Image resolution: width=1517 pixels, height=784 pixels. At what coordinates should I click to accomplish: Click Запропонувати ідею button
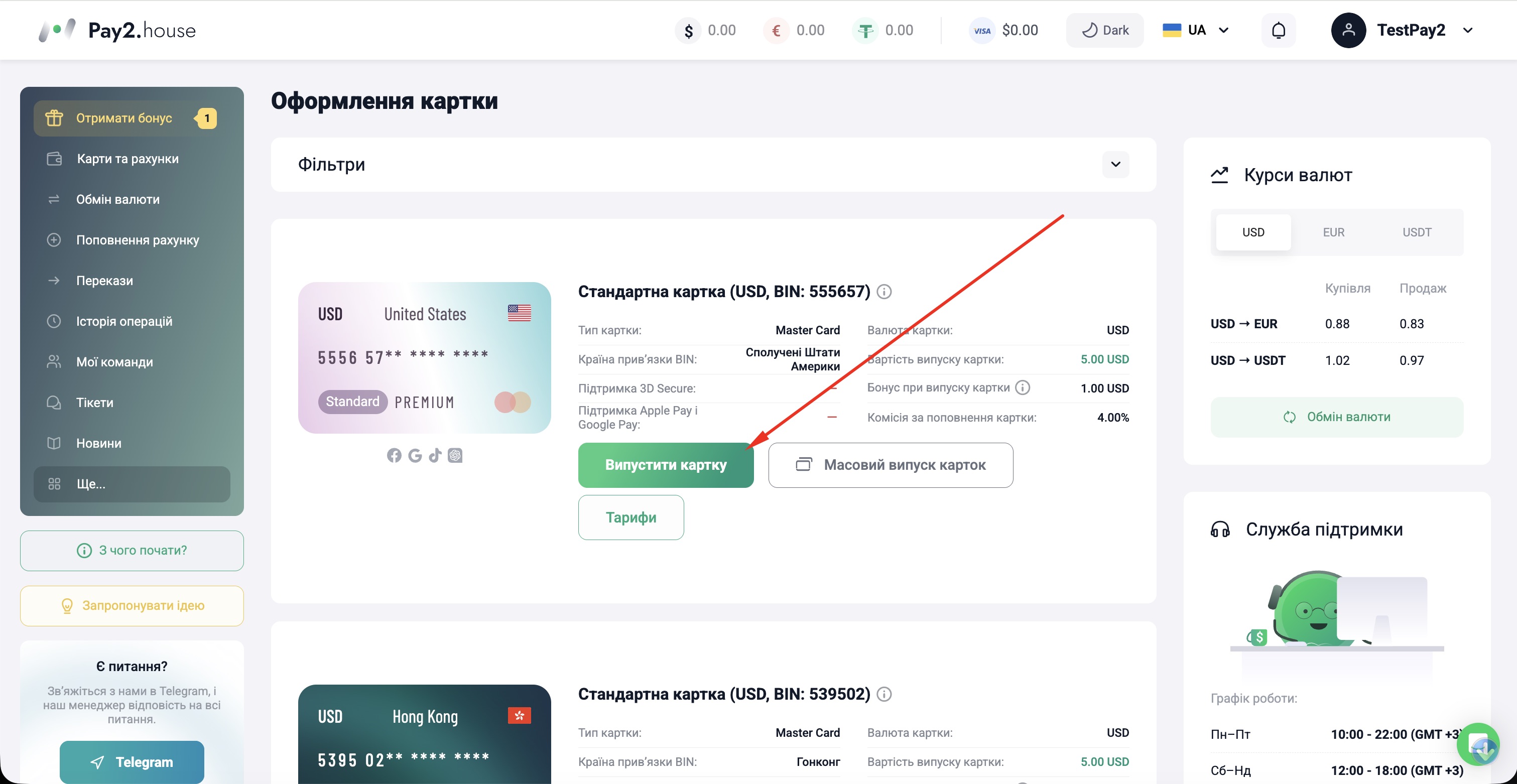coord(132,606)
